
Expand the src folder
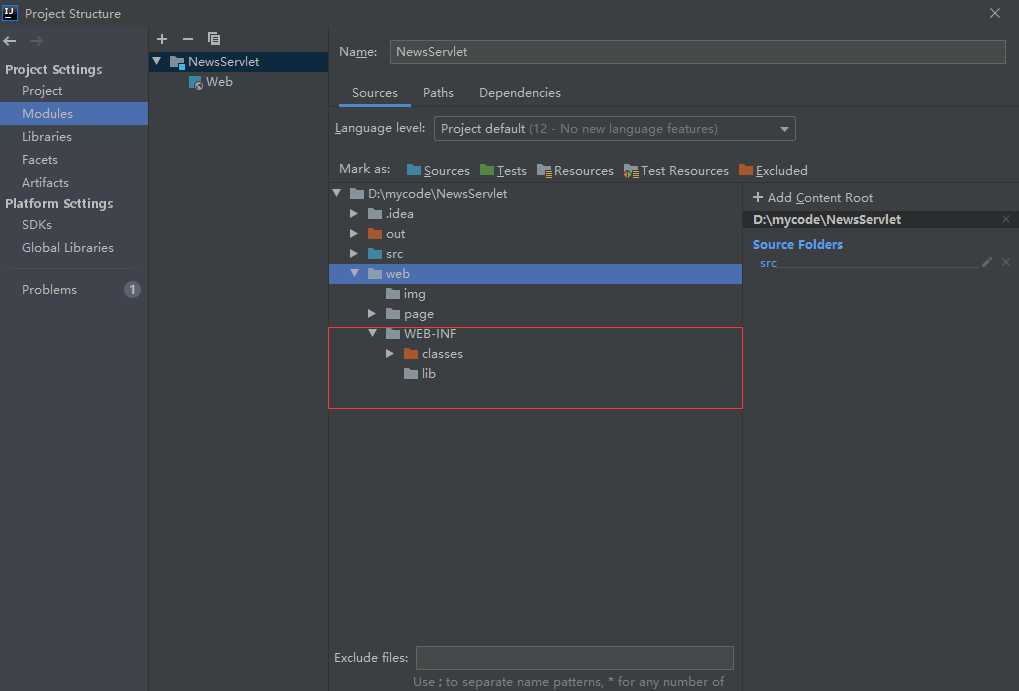(x=354, y=254)
